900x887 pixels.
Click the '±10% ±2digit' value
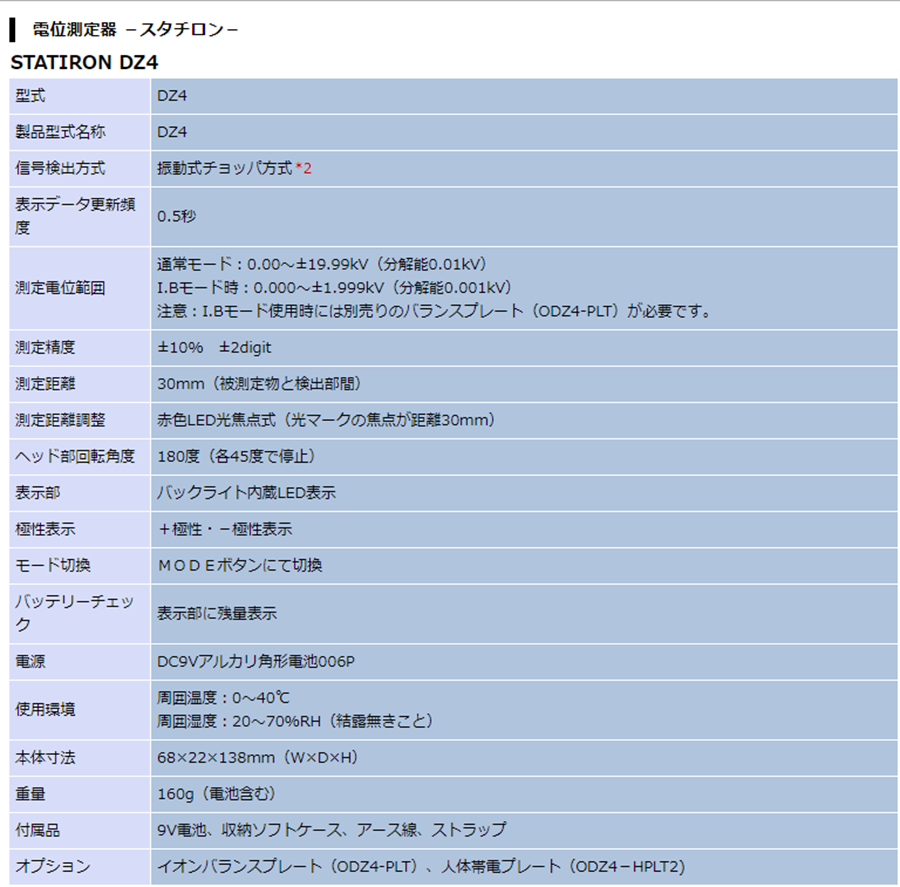click(x=214, y=348)
